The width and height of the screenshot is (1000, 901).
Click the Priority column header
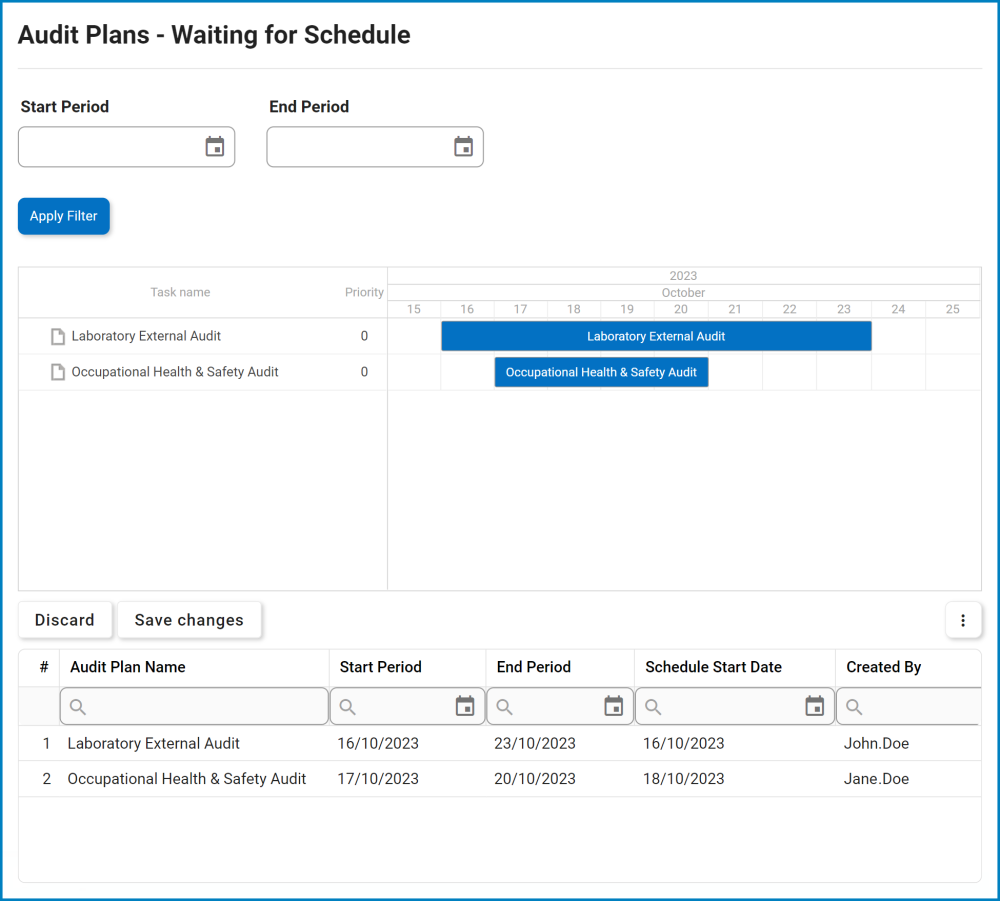tap(364, 292)
